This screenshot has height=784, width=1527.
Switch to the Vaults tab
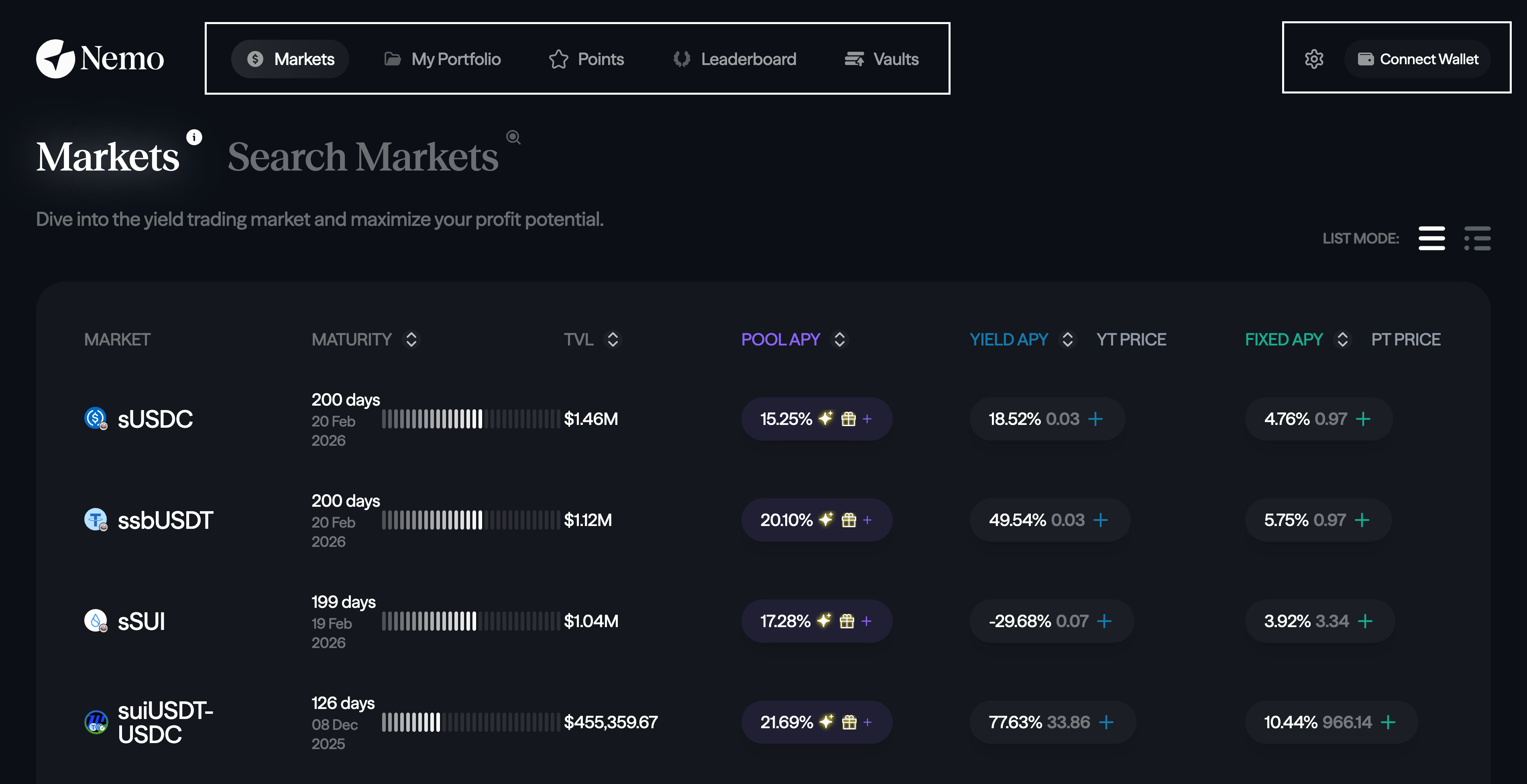882,59
